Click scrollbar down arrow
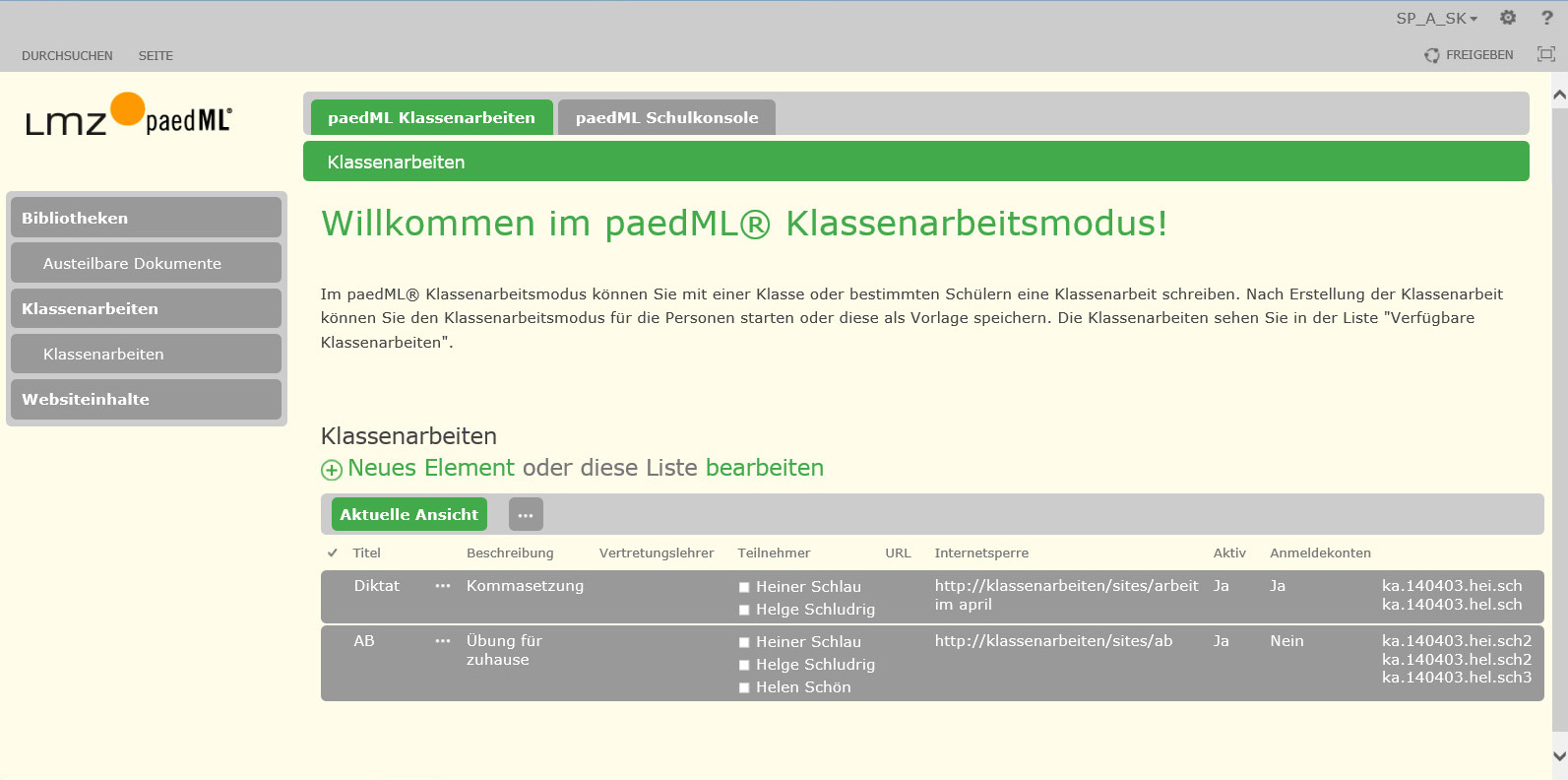This screenshot has width=1568, height=780. pyautogui.click(x=1559, y=756)
